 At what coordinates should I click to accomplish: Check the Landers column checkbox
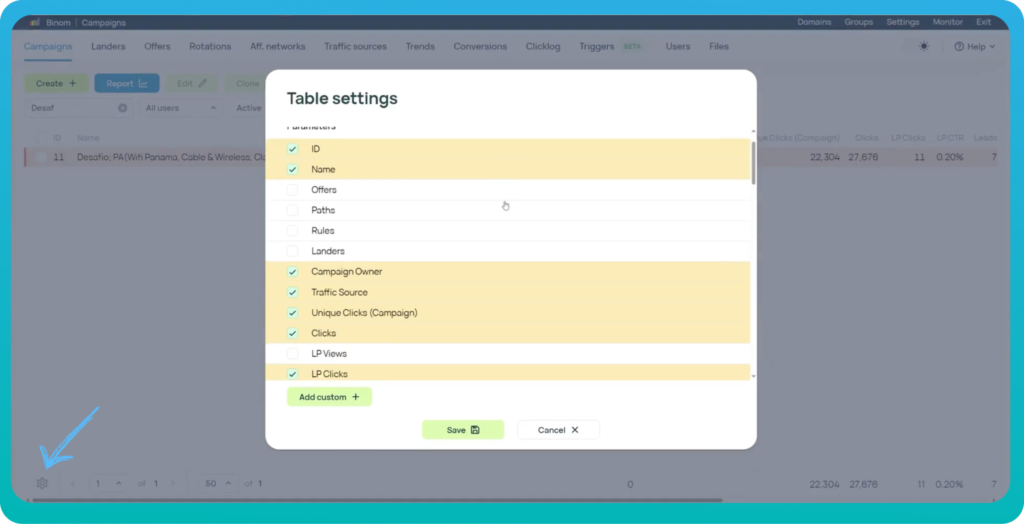pyautogui.click(x=293, y=251)
